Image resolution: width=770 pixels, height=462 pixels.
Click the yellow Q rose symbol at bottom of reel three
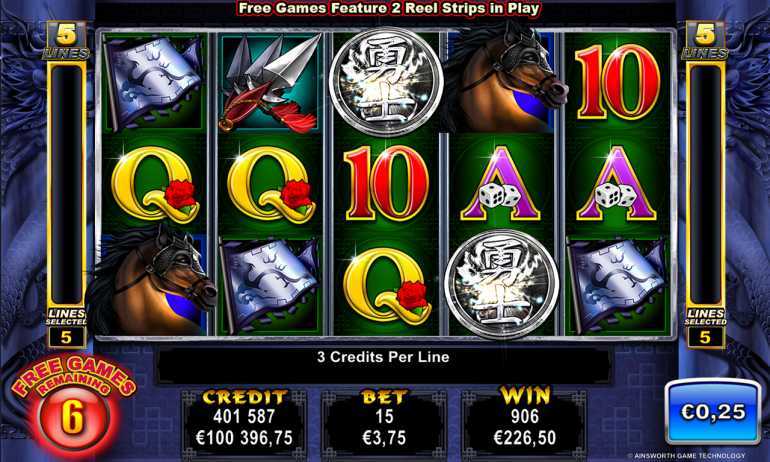[387, 286]
